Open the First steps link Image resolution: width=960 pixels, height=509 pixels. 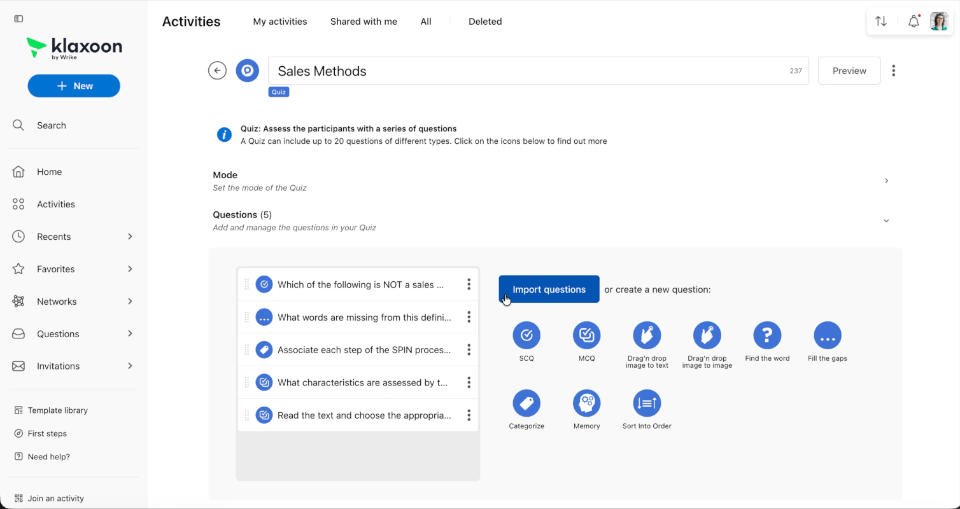click(40, 434)
